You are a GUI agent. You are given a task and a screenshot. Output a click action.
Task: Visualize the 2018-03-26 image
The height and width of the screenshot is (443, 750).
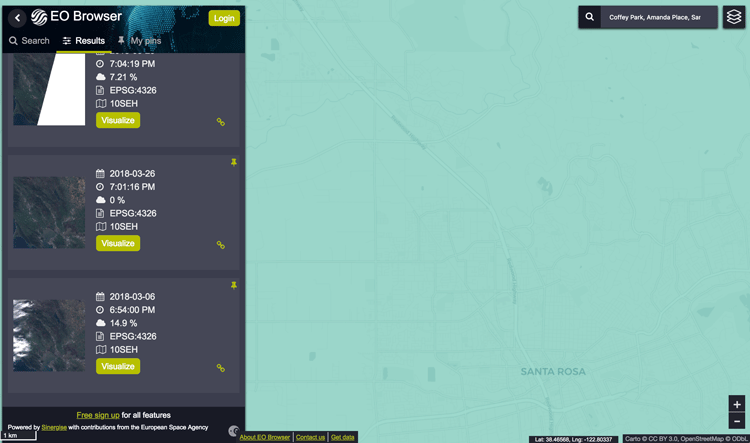[x=118, y=243]
